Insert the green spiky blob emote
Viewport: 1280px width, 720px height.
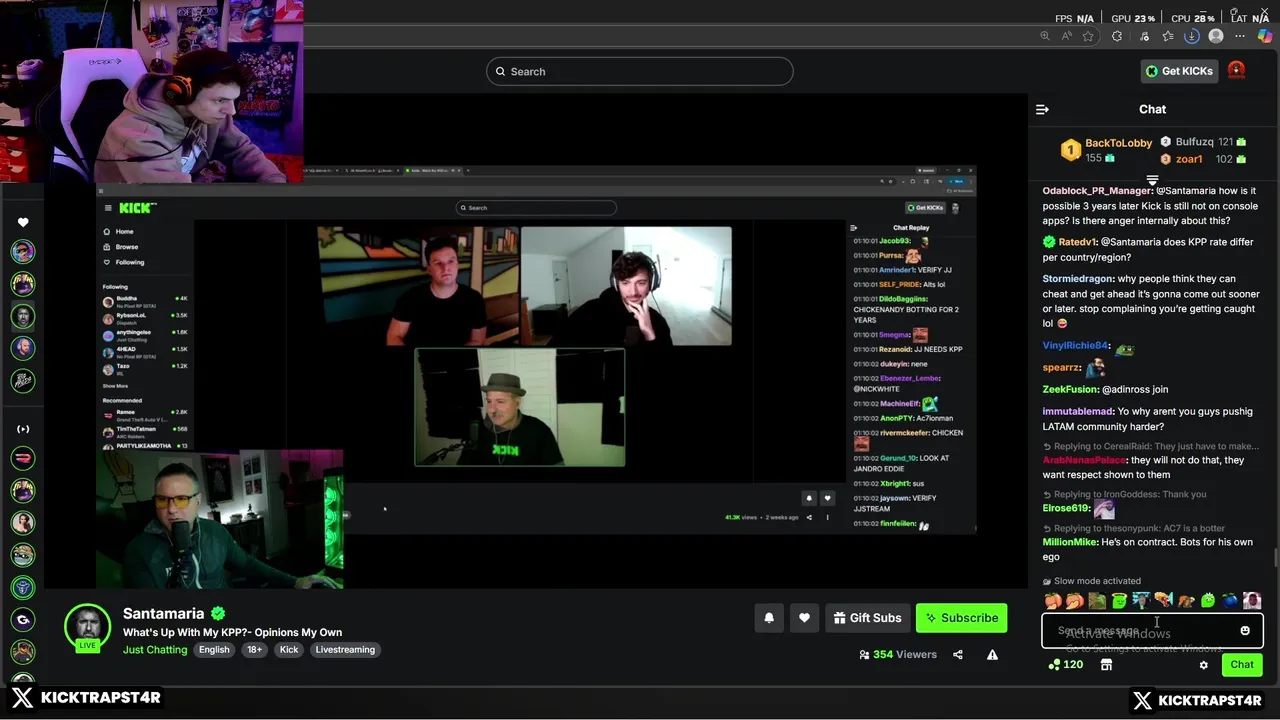1208,601
